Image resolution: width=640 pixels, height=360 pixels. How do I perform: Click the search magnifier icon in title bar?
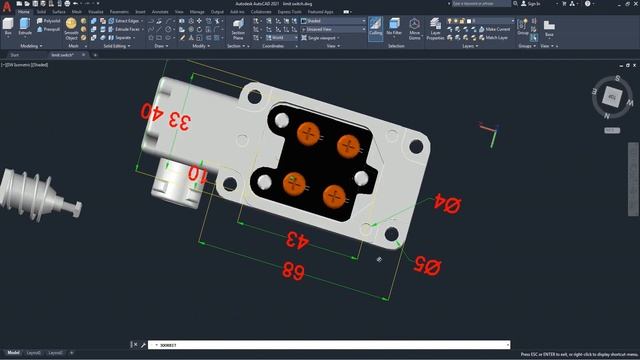click(x=515, y=4)
